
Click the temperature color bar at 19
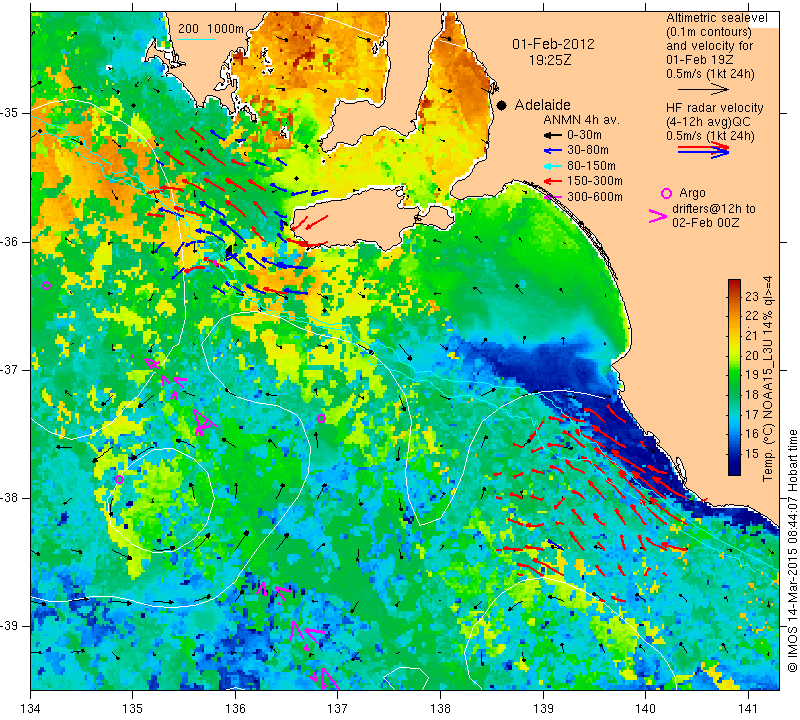point(734,375)
